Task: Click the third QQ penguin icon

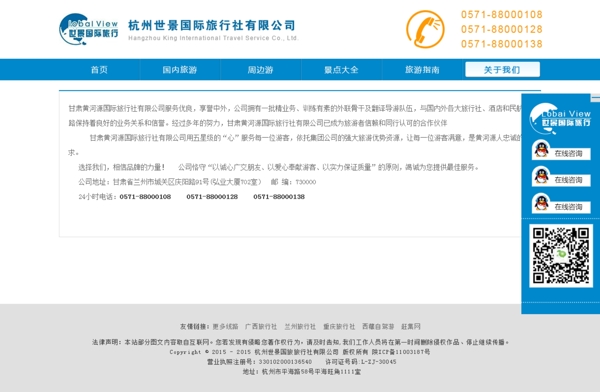Action: pyautogui.click(x=541, y=203)
